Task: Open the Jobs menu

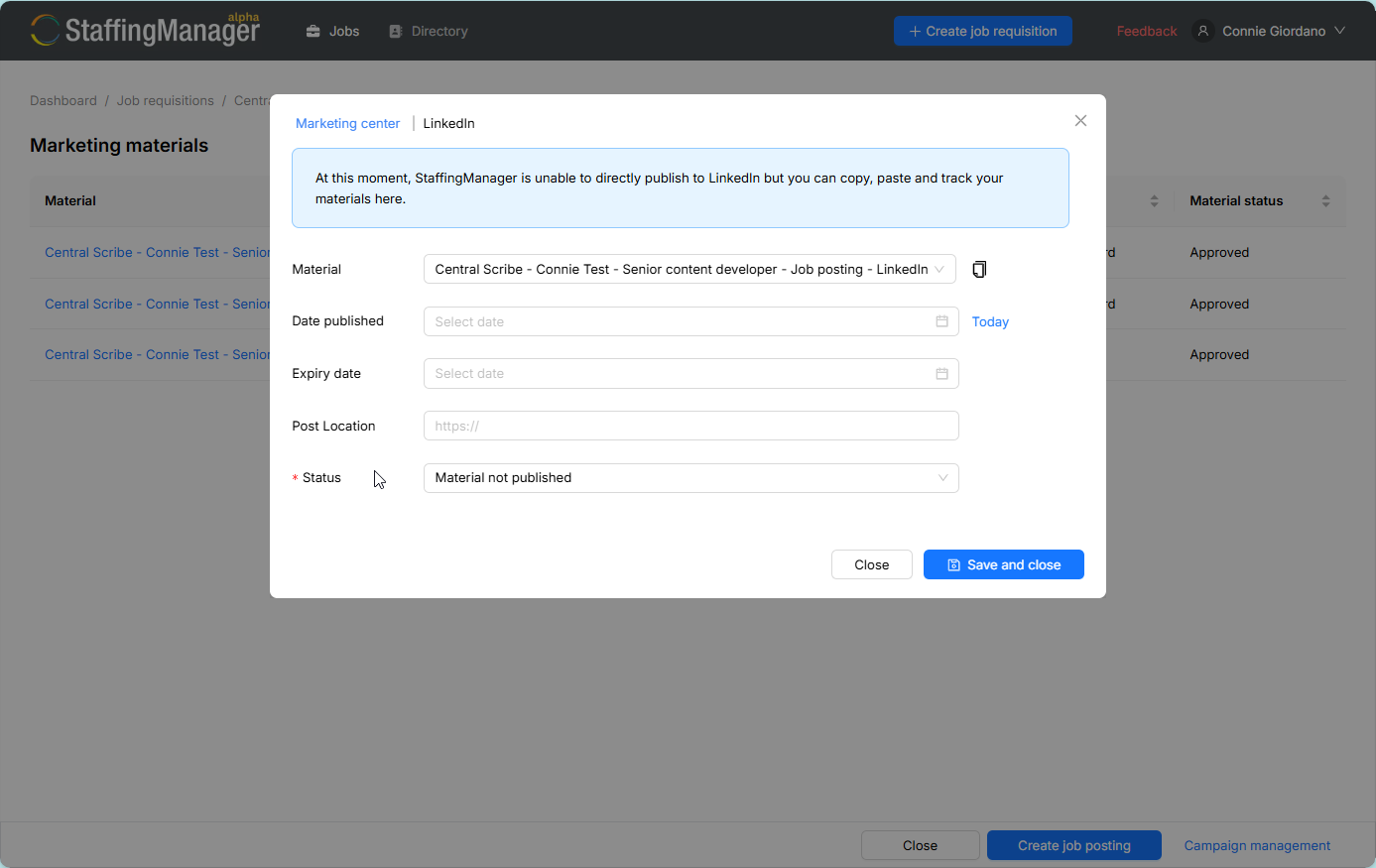Action: (332, 31)
